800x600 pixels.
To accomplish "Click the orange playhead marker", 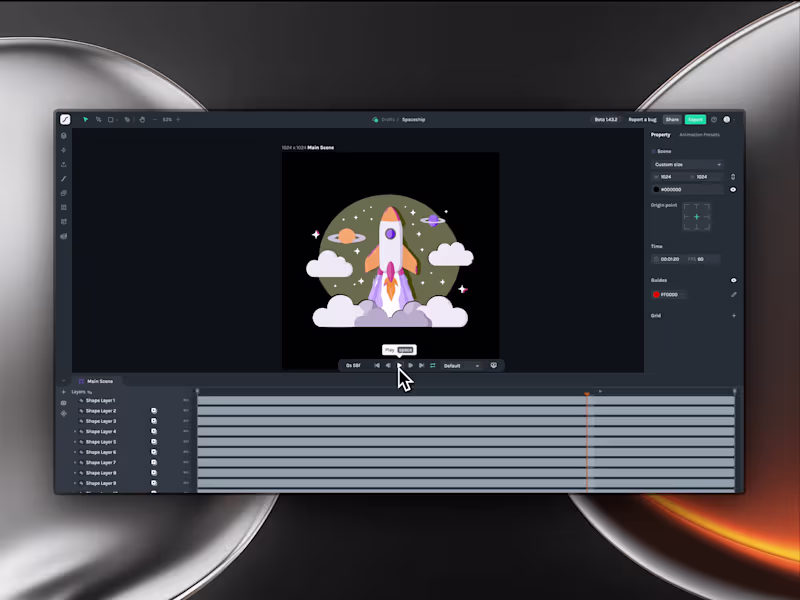I will 587,393.
